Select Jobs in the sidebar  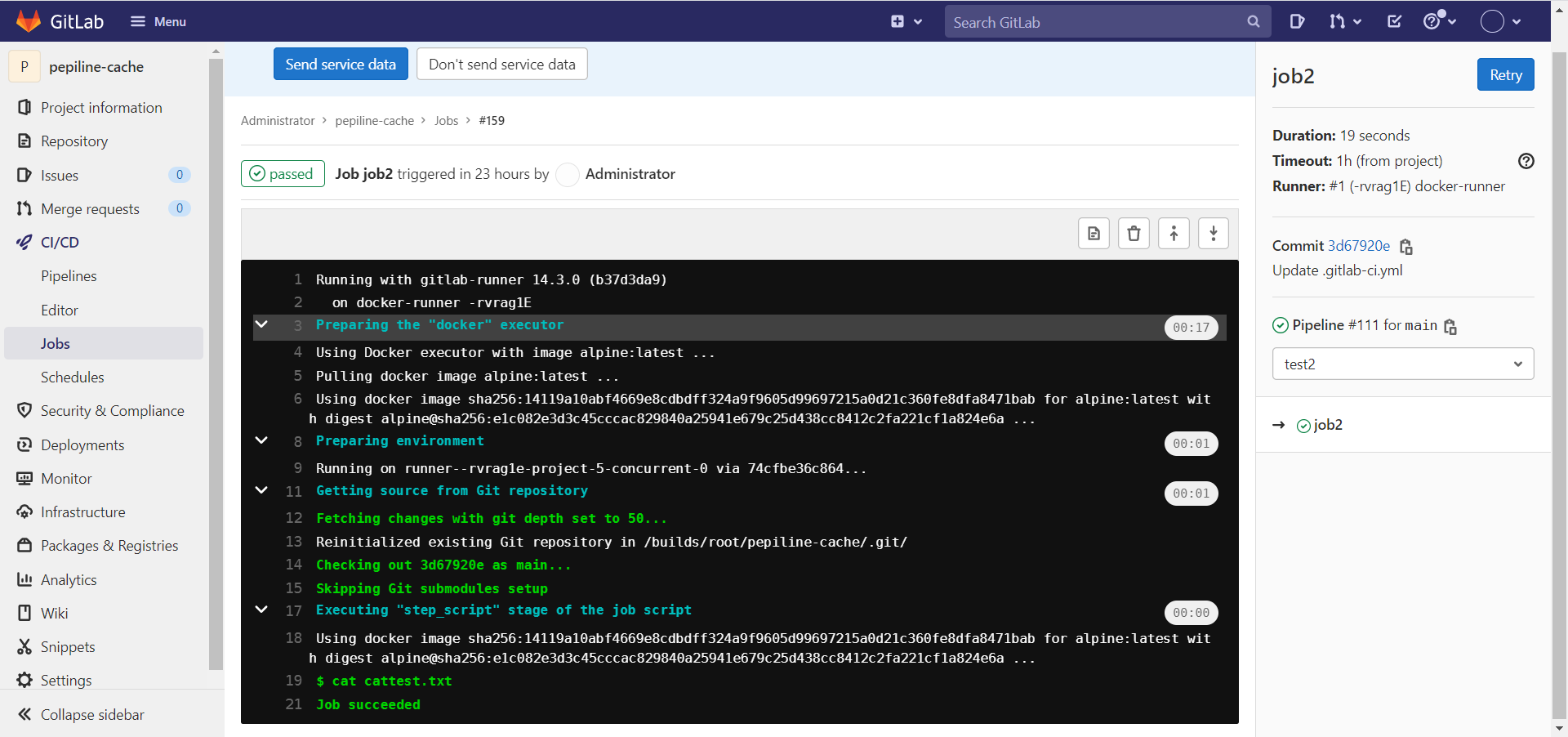104,343
